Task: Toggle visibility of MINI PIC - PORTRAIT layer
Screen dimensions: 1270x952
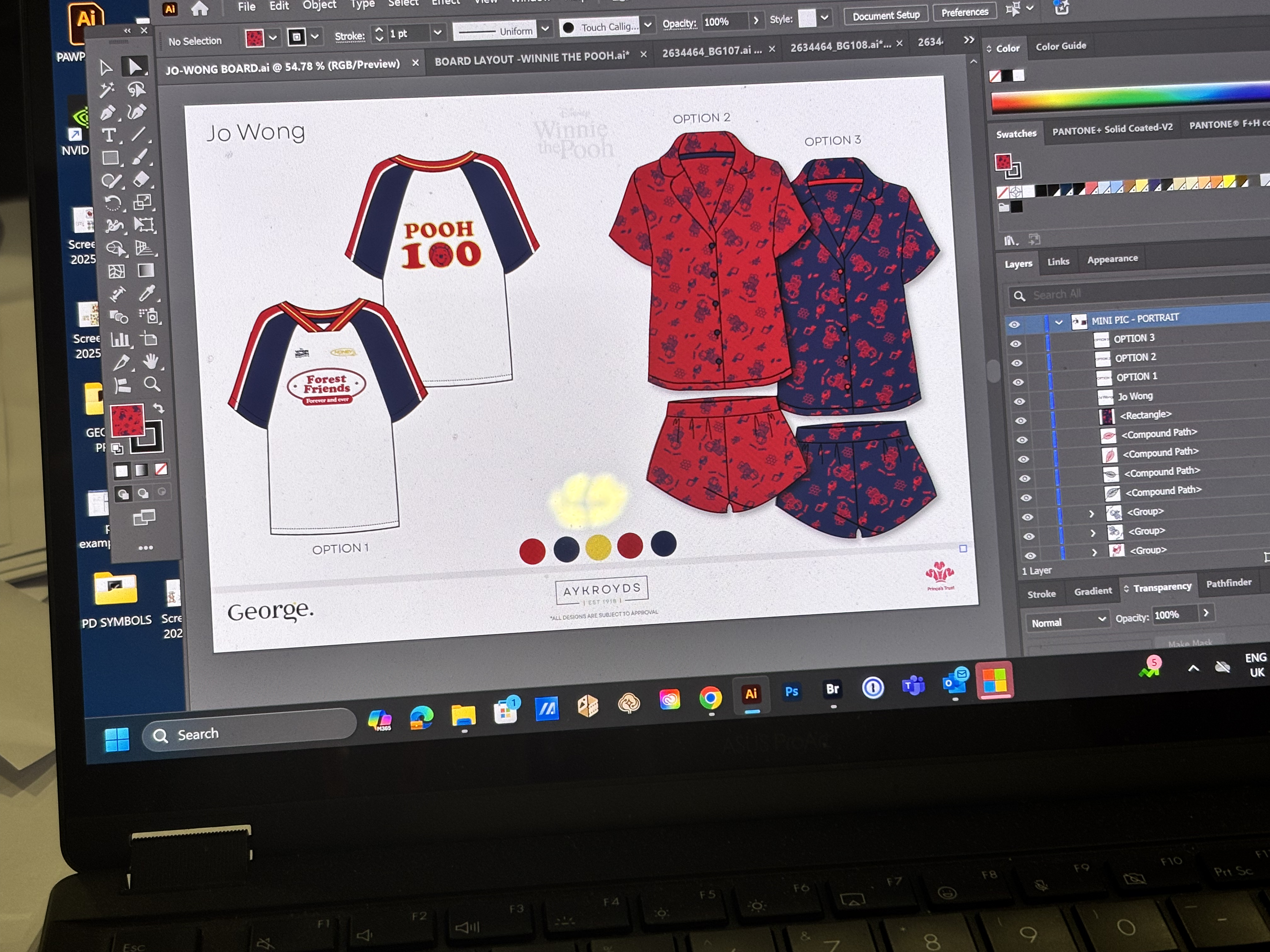Action: pos(1015,325)
